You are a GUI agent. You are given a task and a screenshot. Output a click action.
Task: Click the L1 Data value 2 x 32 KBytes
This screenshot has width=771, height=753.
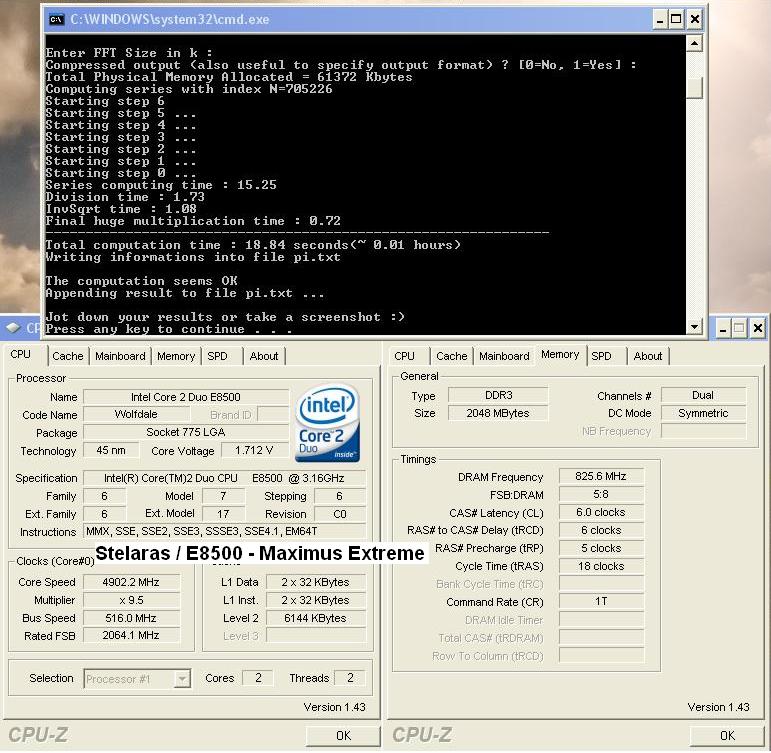tap(316, 582)
